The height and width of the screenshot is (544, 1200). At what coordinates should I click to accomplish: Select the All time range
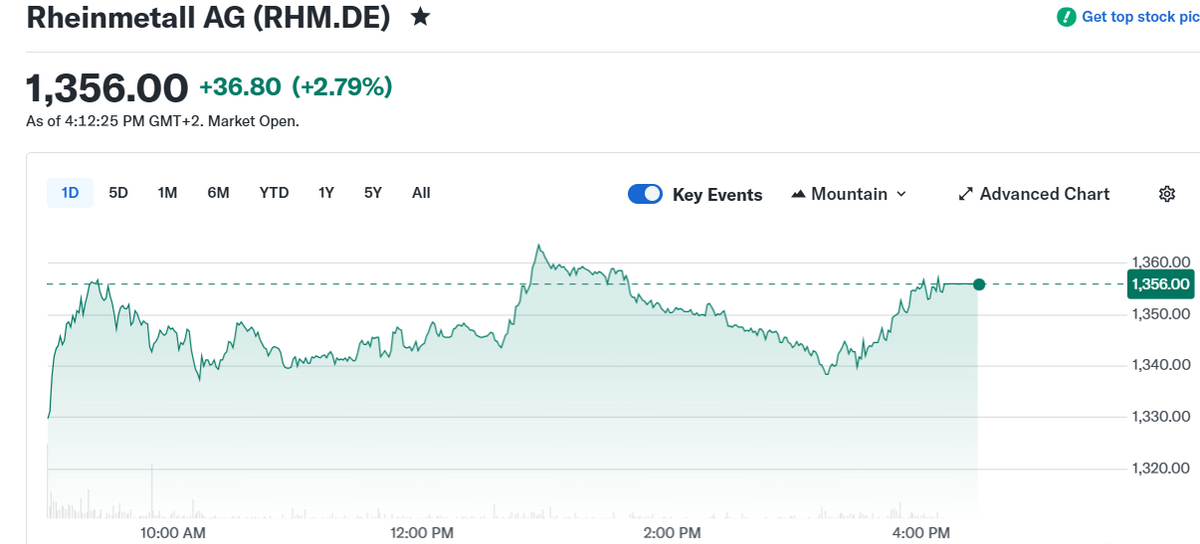[x=421, y=193]
